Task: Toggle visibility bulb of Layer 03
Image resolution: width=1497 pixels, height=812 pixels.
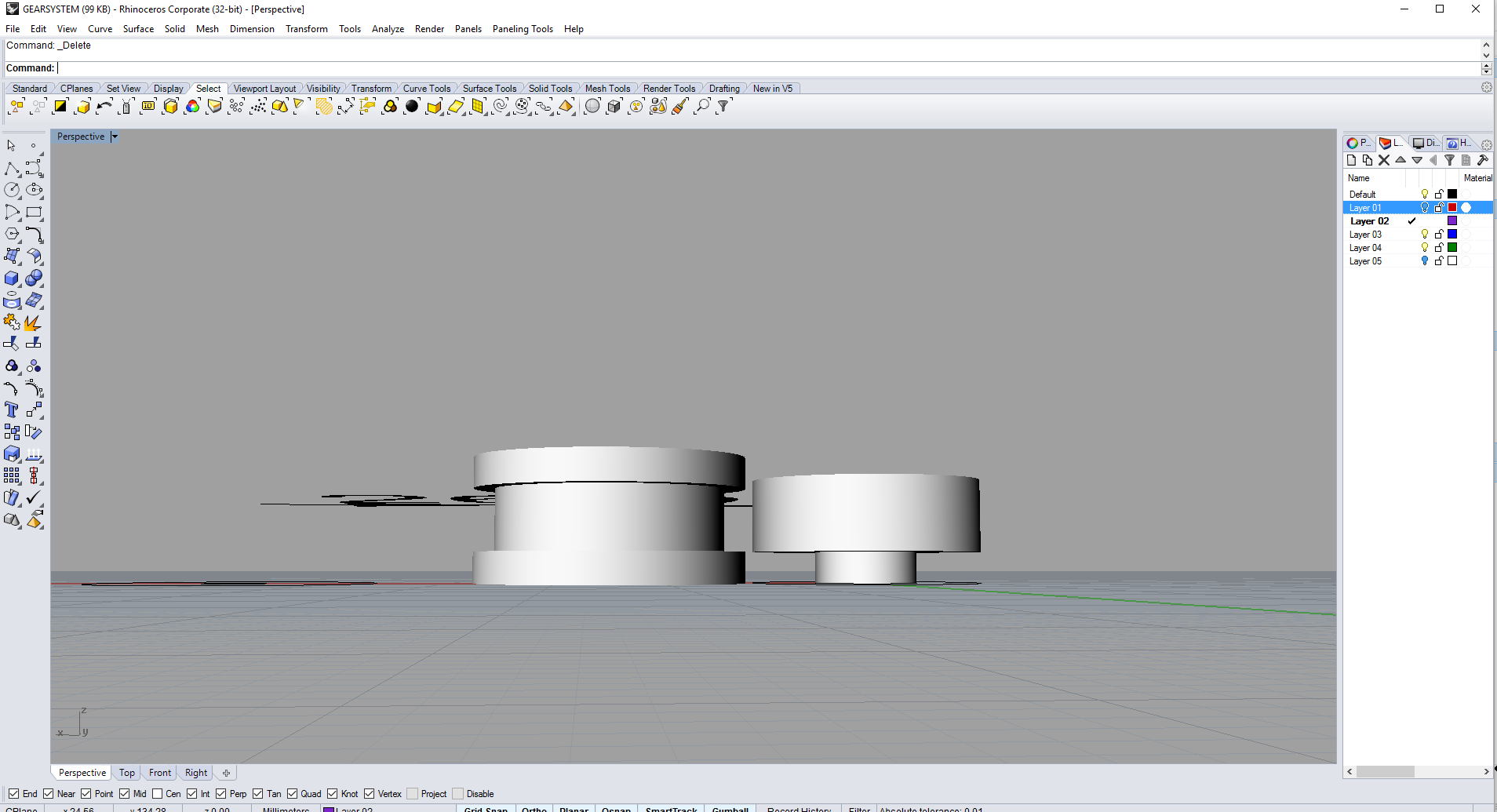Action: click(x=1425, y=235)
